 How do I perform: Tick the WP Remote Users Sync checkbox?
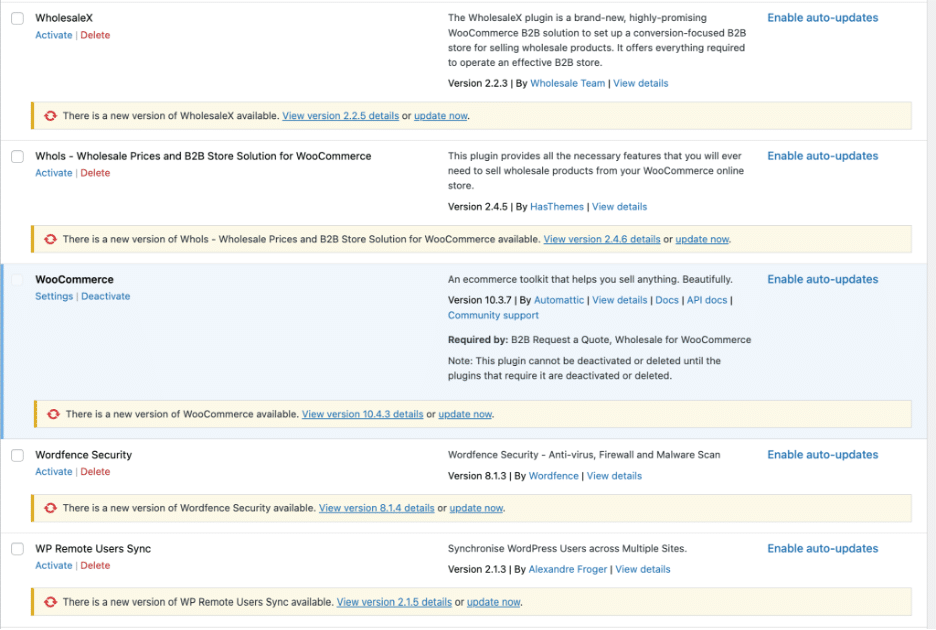[x=18, y=549]
